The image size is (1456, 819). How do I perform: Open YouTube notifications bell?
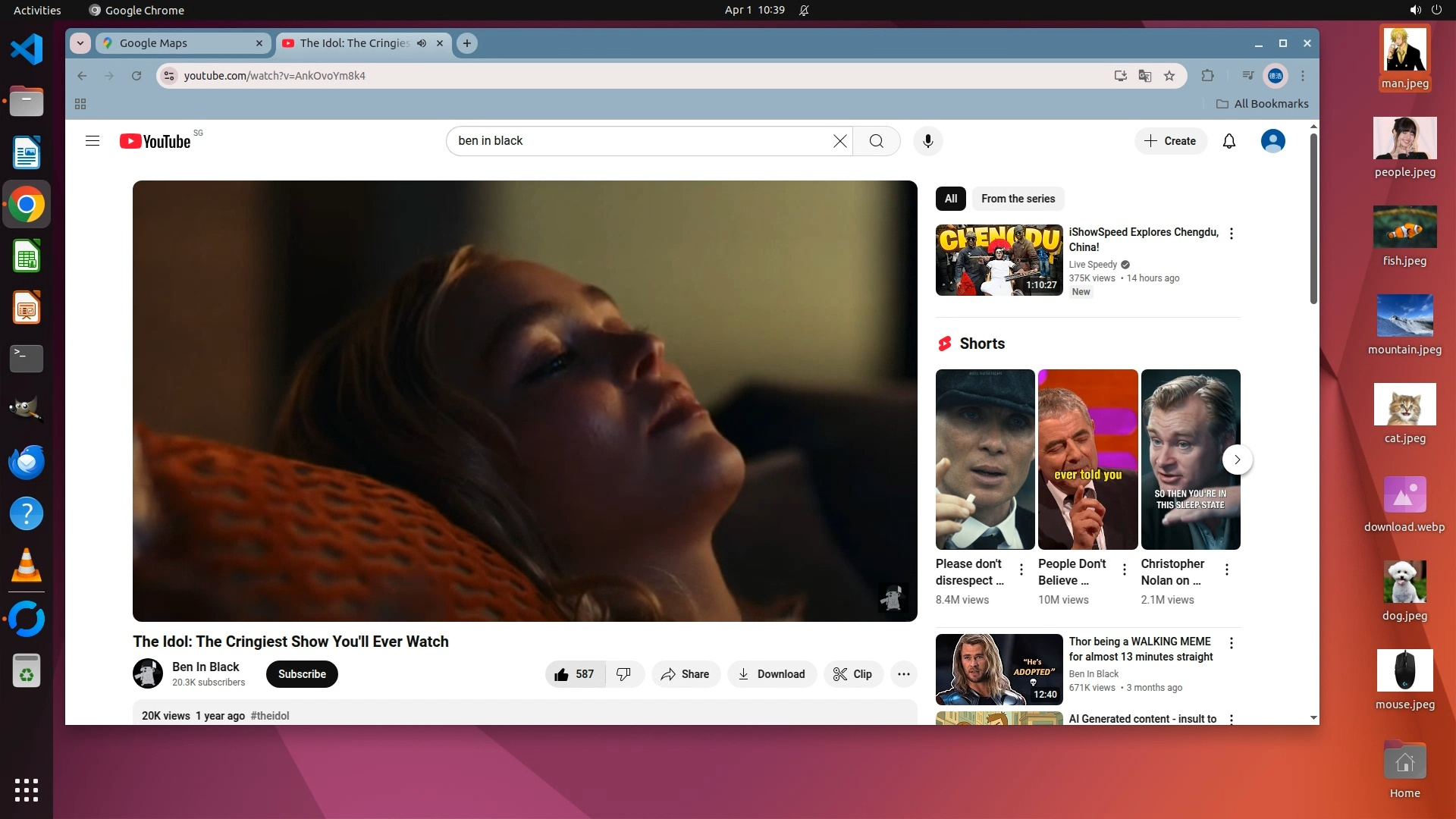click(x=1229, y=141)
